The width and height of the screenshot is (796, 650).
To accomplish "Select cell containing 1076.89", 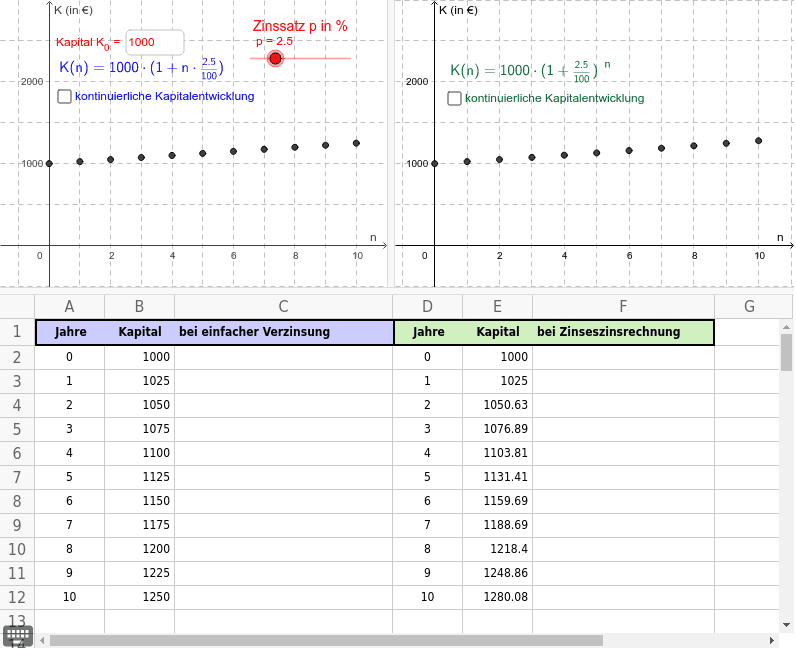I will click(498, 429).
